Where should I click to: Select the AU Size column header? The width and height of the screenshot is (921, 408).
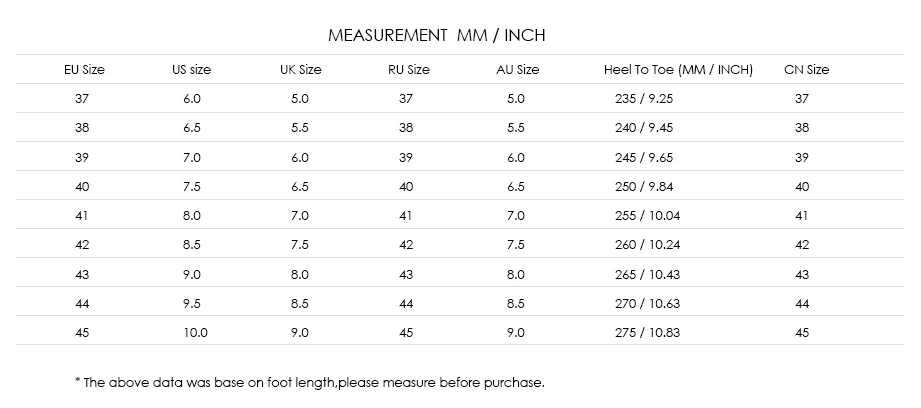[x=517, y=69]
